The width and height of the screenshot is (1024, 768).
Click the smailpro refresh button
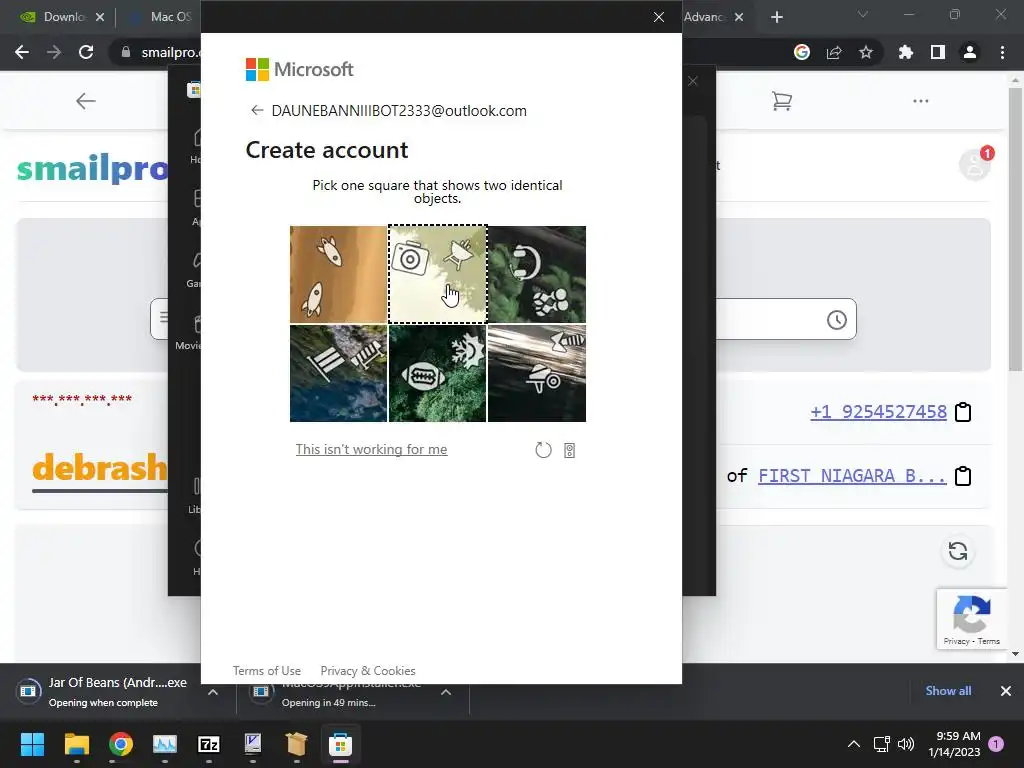(x=958, y=551)
